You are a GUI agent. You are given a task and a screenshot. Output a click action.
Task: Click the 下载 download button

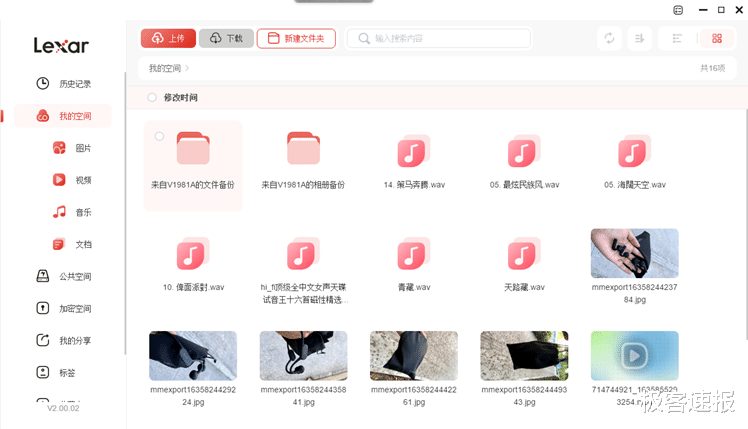(x=226, y=38)
